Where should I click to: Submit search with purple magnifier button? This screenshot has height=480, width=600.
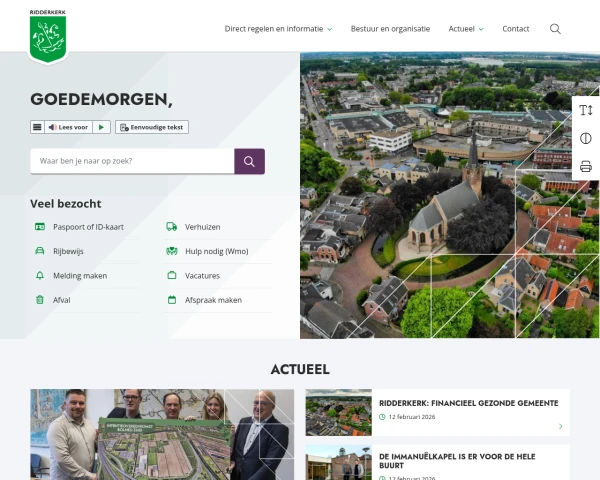249,161
